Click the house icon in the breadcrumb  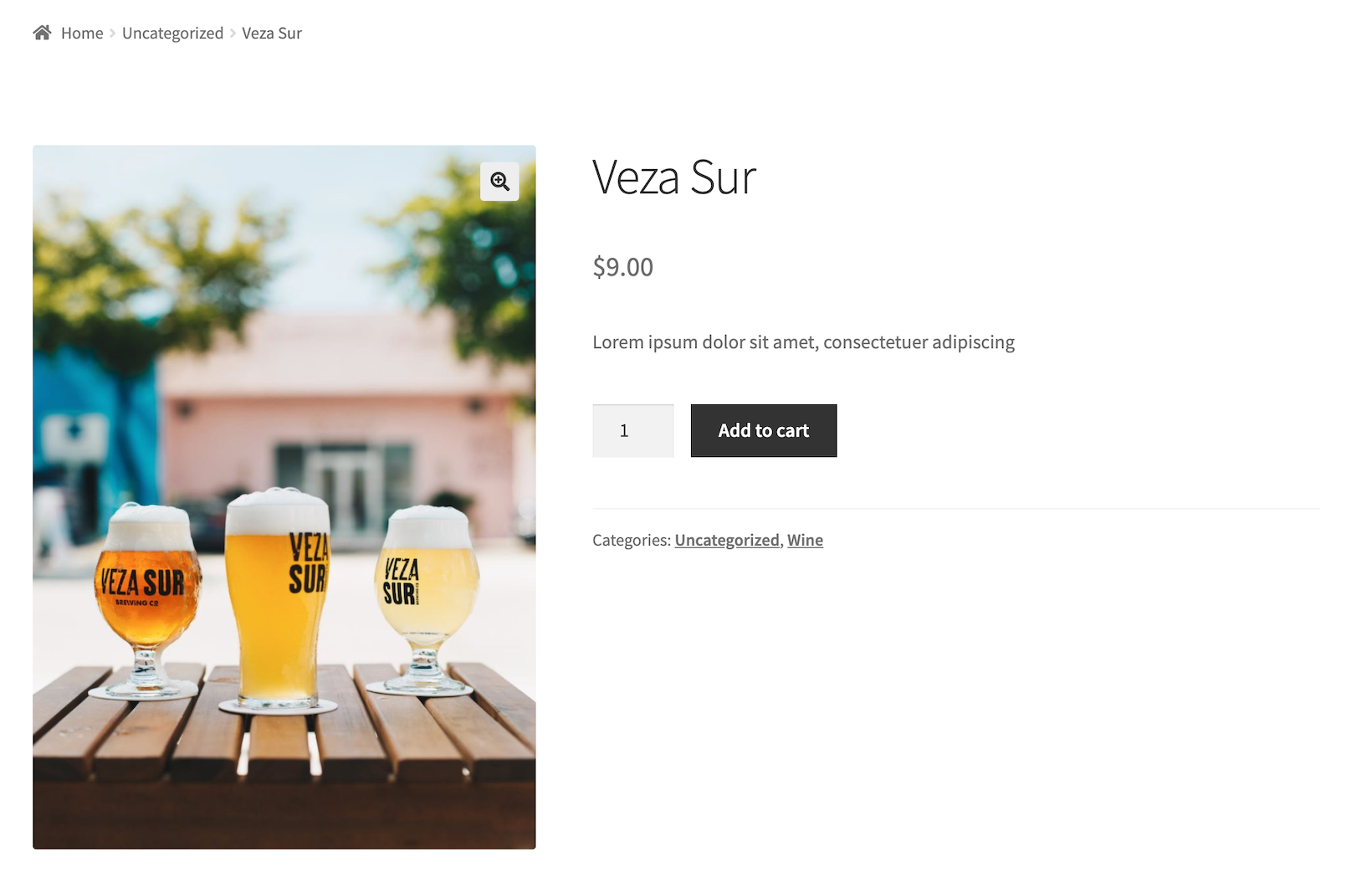pos(42,33)
